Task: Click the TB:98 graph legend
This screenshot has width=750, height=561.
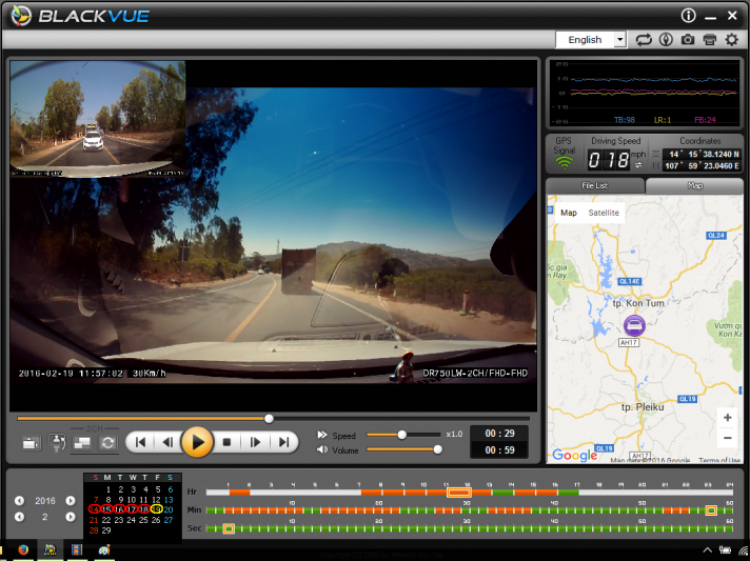Action: click(x=624, y=120)
